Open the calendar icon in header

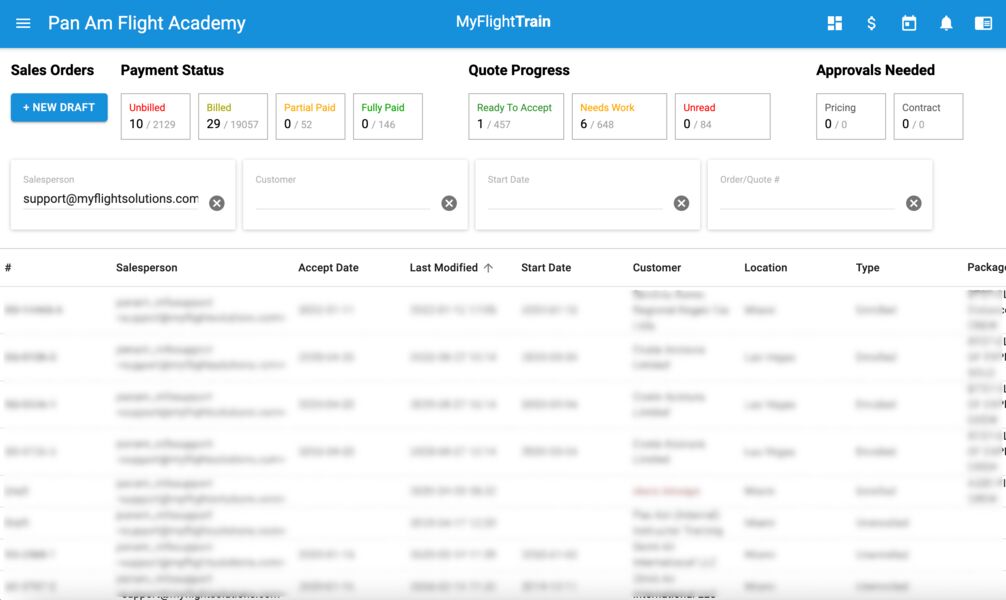[x=908, y=23]
